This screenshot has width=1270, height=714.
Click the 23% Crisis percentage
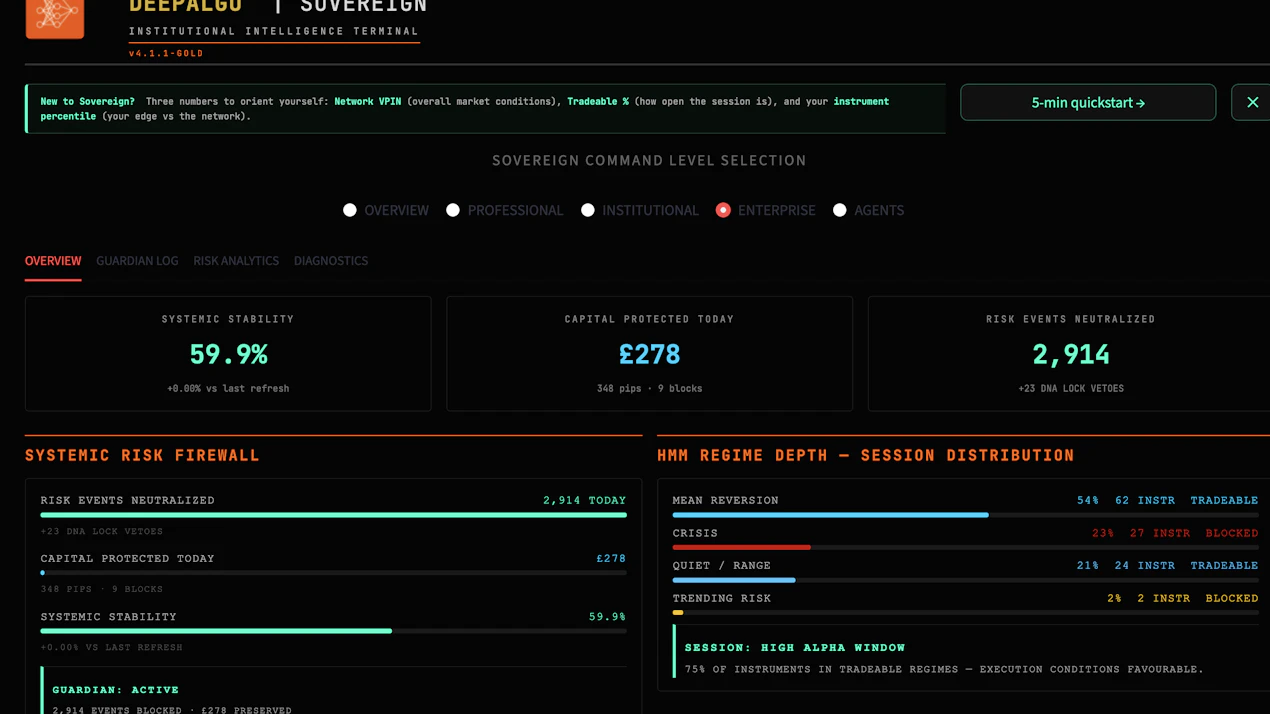coord(1103,533)
